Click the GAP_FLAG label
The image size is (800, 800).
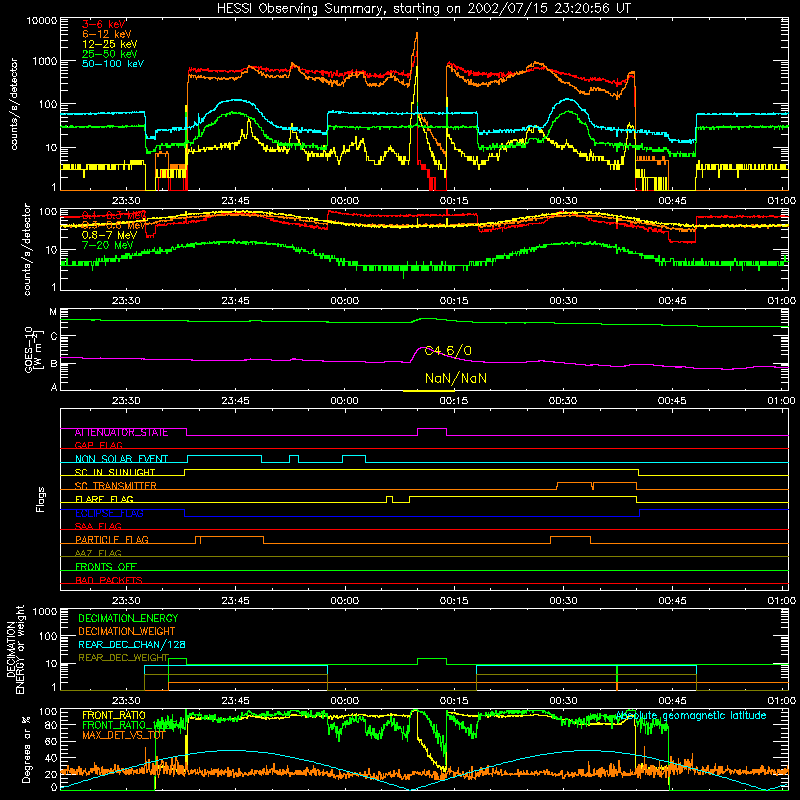click(x=98, y=446)
